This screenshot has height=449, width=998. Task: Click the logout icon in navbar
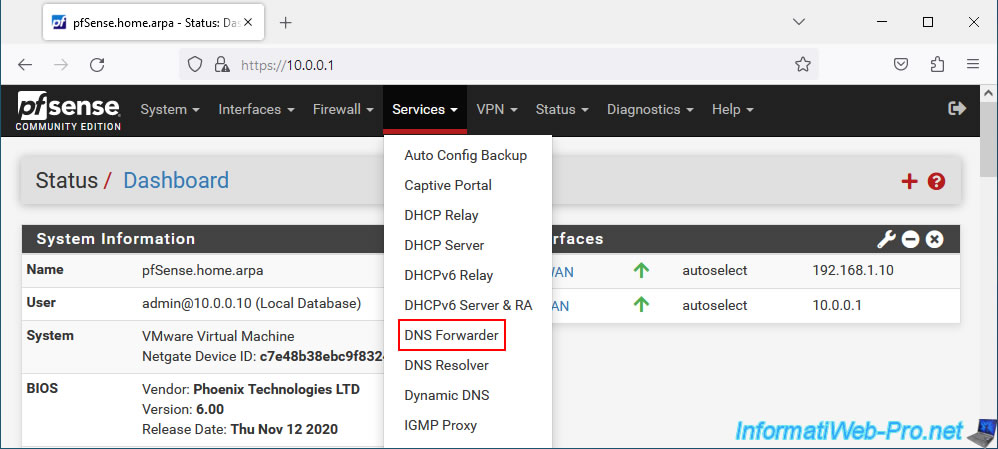point(957,109)
